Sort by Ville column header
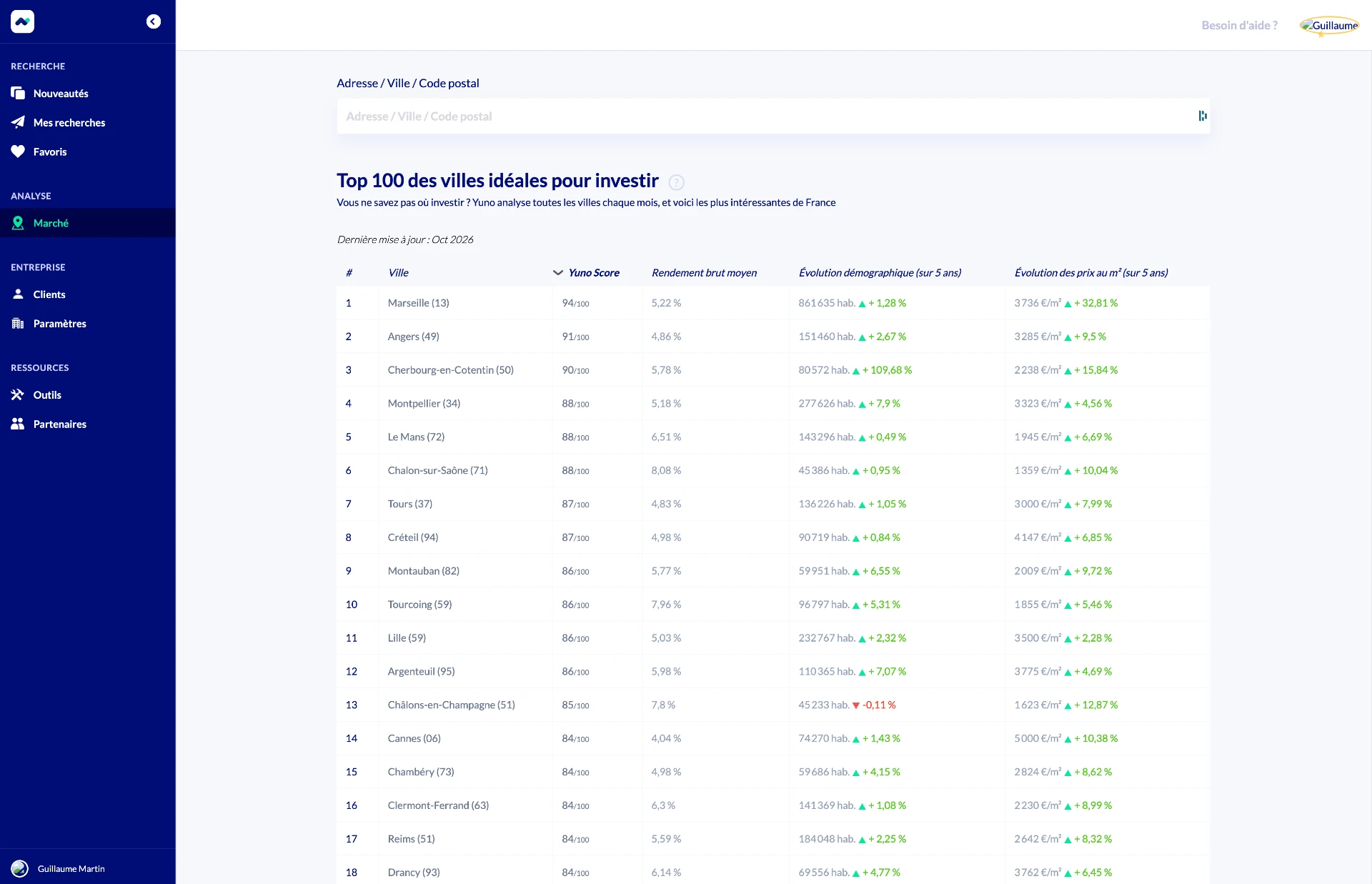 pyautogui.click(x=398, y=273)
